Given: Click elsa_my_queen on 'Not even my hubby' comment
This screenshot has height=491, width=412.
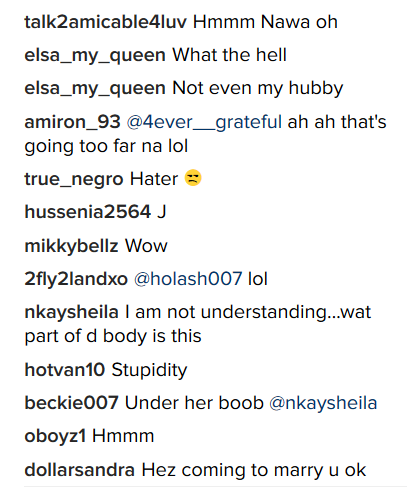Looking at the screenshot, I should click(95, 89).
